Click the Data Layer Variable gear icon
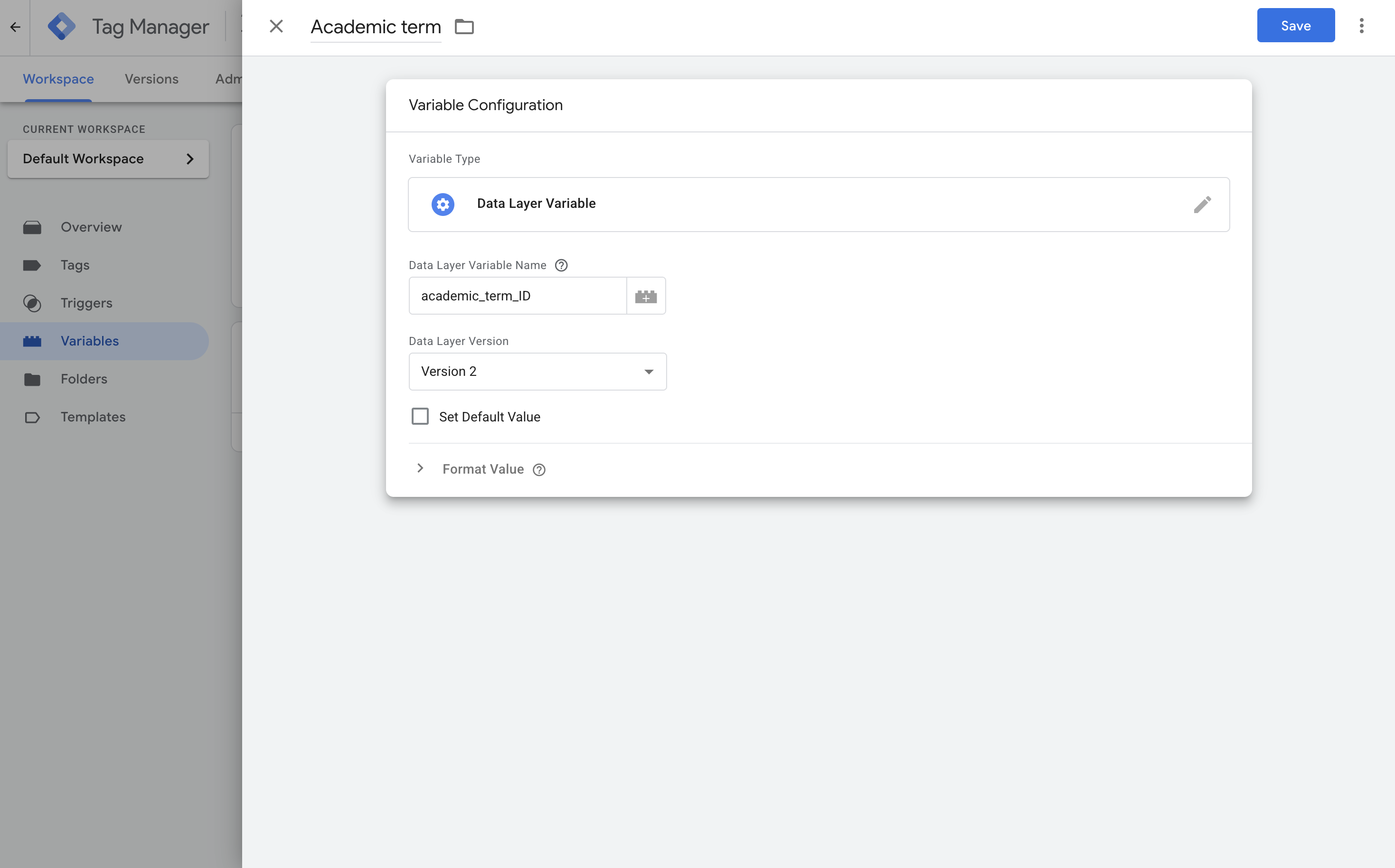 point(443,205)
